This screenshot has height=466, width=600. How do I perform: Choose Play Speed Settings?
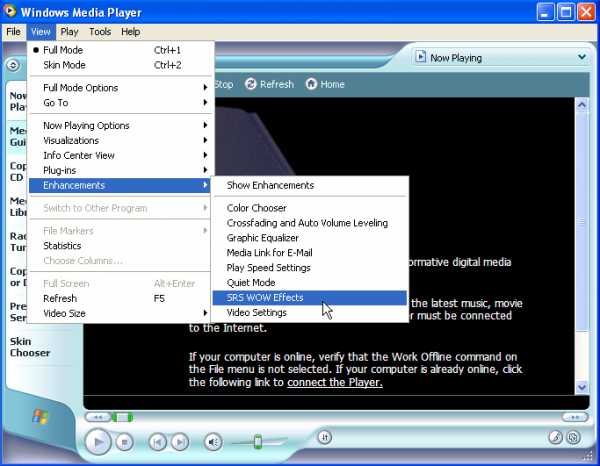tap(310, 268)
